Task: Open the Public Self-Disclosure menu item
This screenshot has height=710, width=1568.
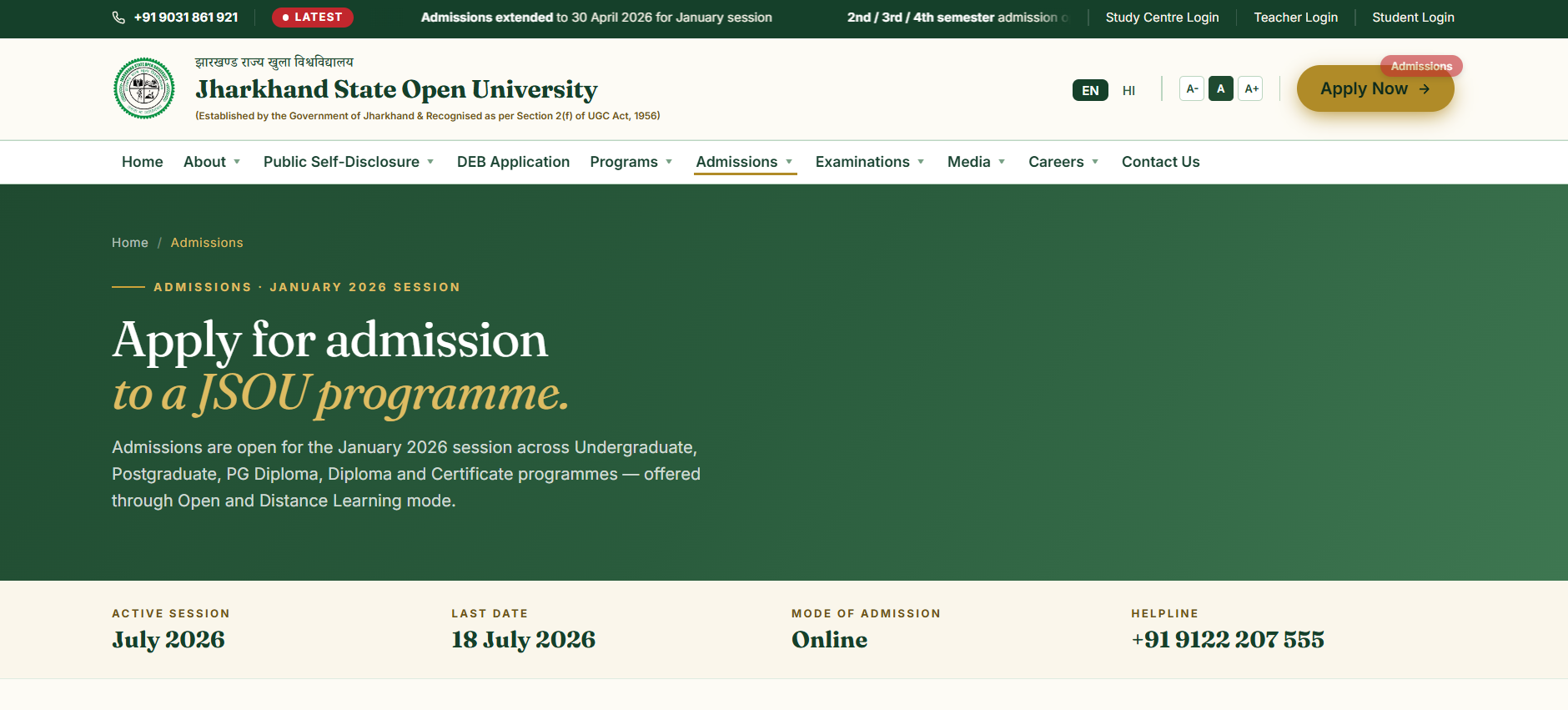Action: [341, 162]
